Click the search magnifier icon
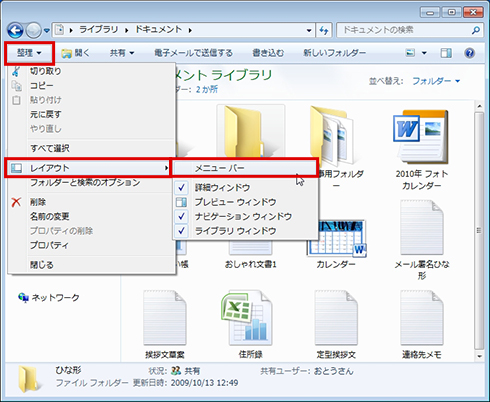The height and width of the screenshot is (402, 490). click(x=476, y=30)
